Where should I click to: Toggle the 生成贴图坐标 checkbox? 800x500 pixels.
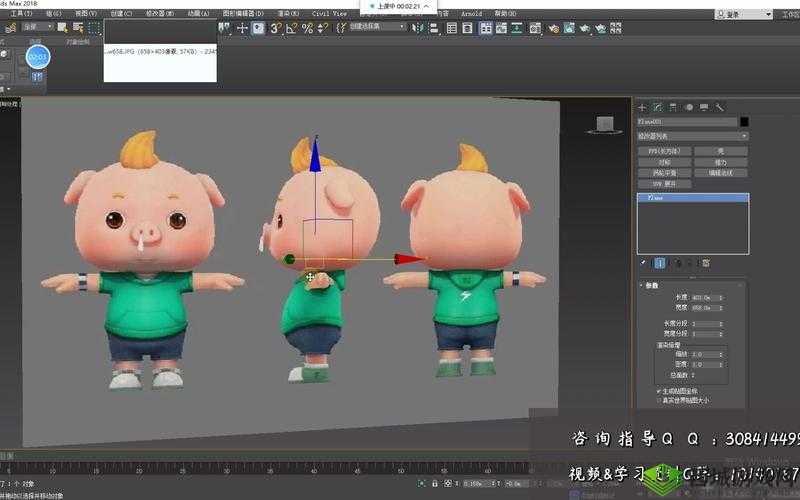click(659, 391)
